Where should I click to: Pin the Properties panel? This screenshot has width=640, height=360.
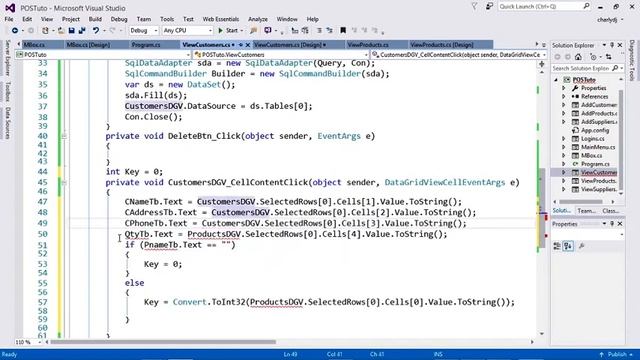click(x=611, y=224)
